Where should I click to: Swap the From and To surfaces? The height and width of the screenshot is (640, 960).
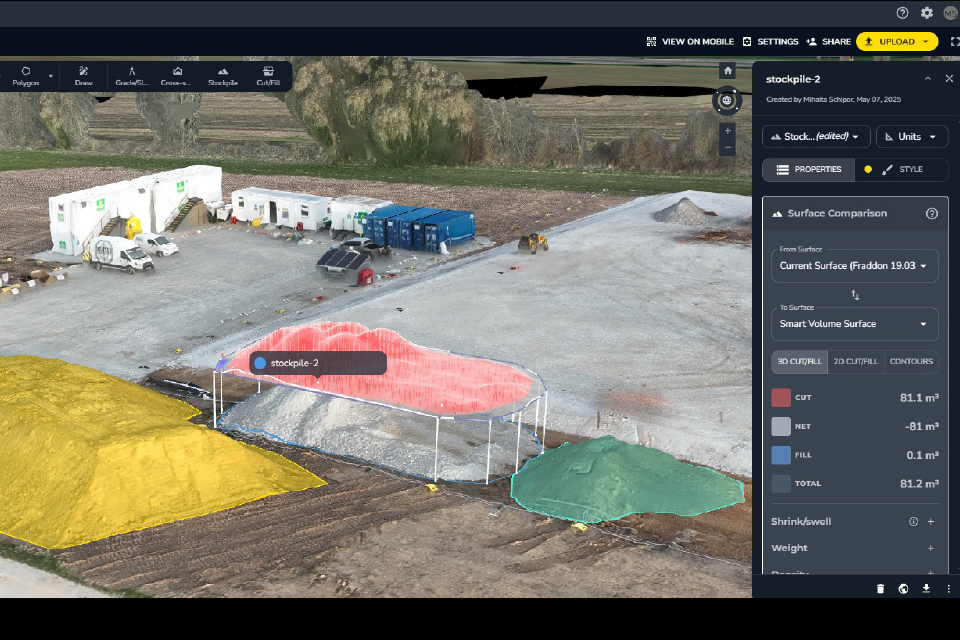point(855,295)
